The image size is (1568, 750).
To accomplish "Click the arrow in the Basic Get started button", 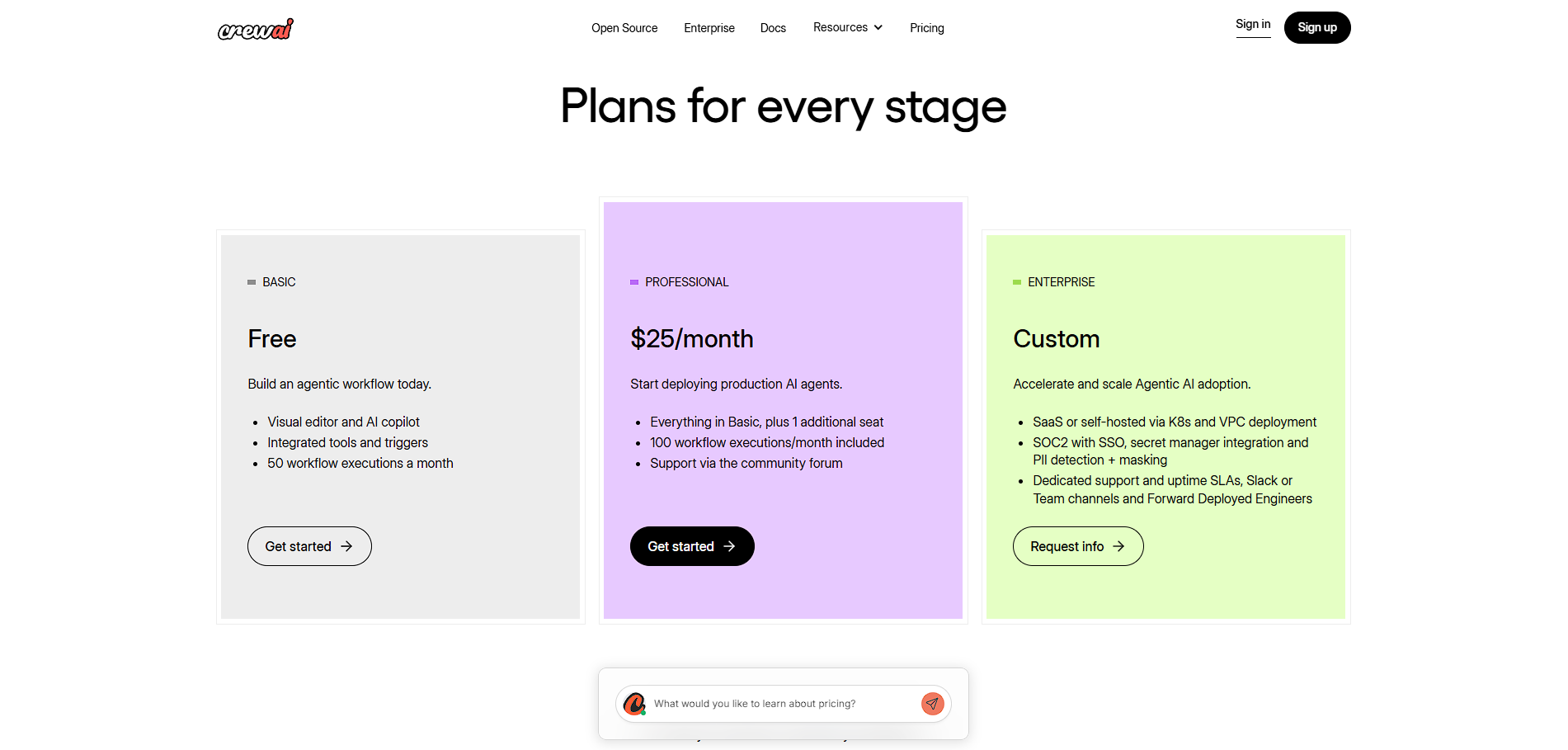I will click(x=346, y=546).
